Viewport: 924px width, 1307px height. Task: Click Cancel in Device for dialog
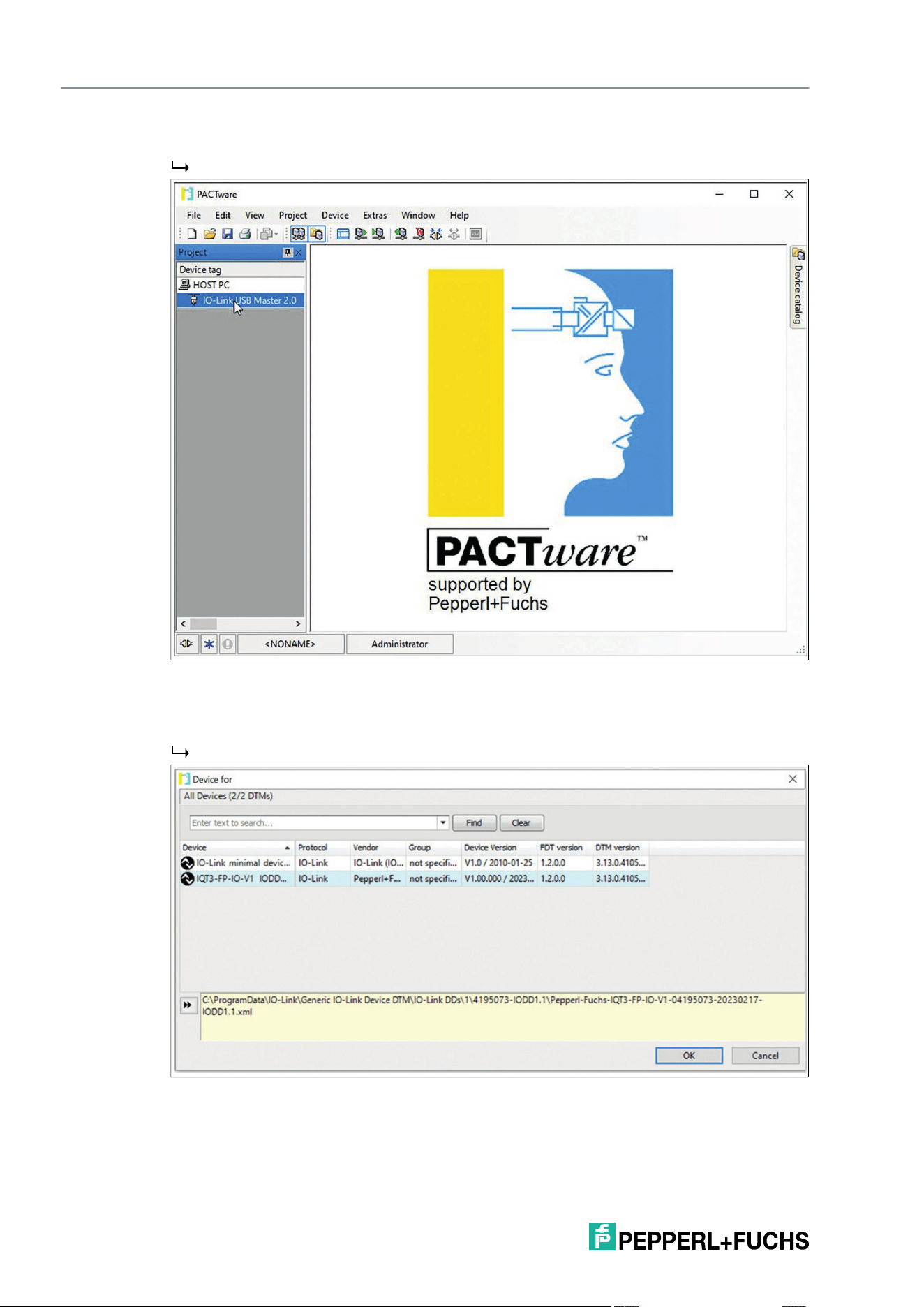point(765,1056)
